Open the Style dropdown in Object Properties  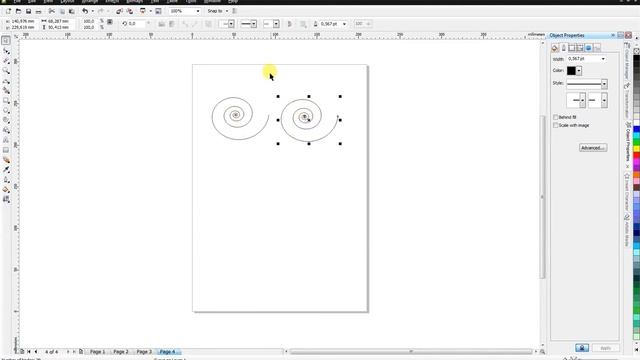[604, 84]
